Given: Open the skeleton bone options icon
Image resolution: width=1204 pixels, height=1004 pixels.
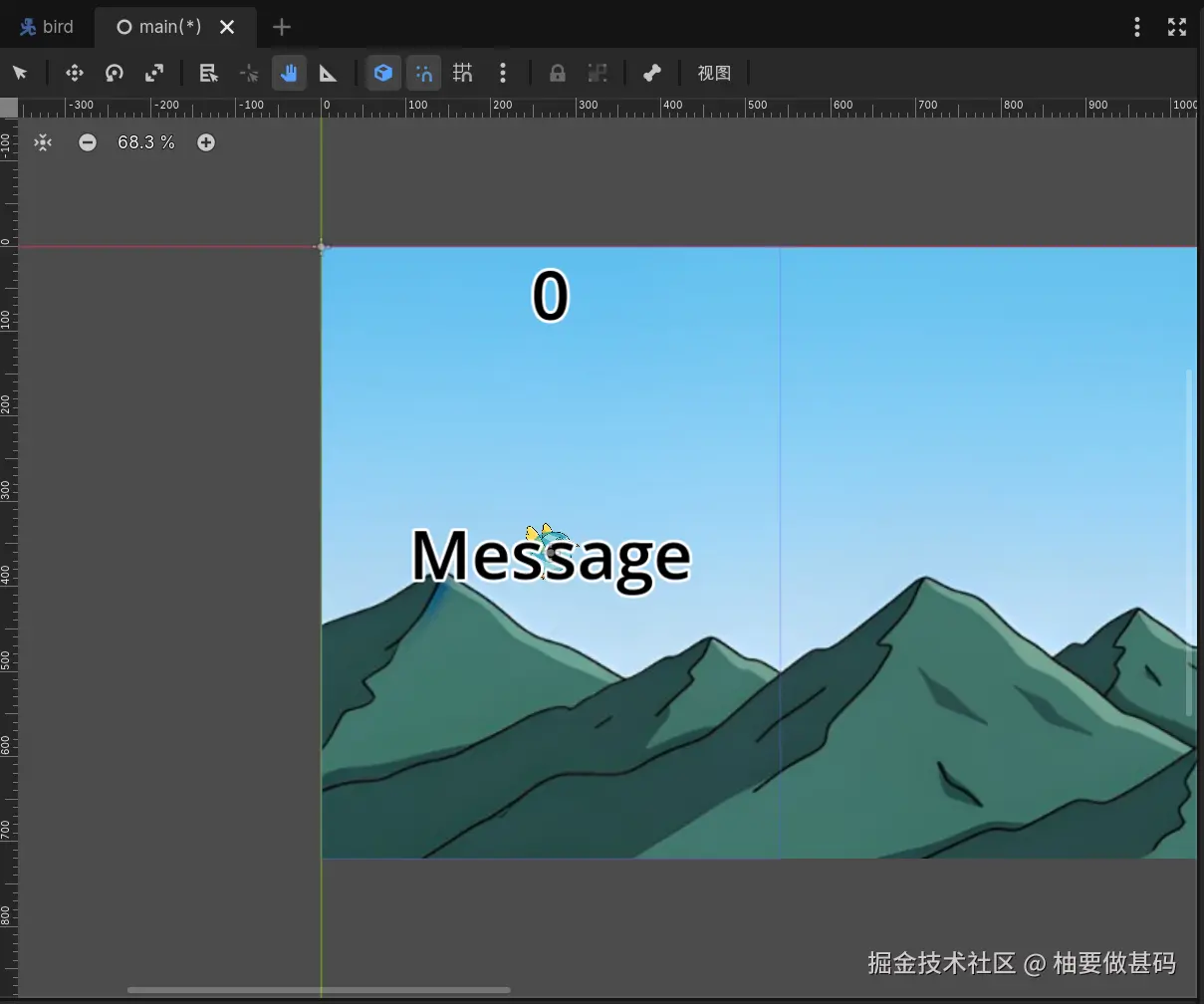Looking at the screenshot, I should click(652, 73).
